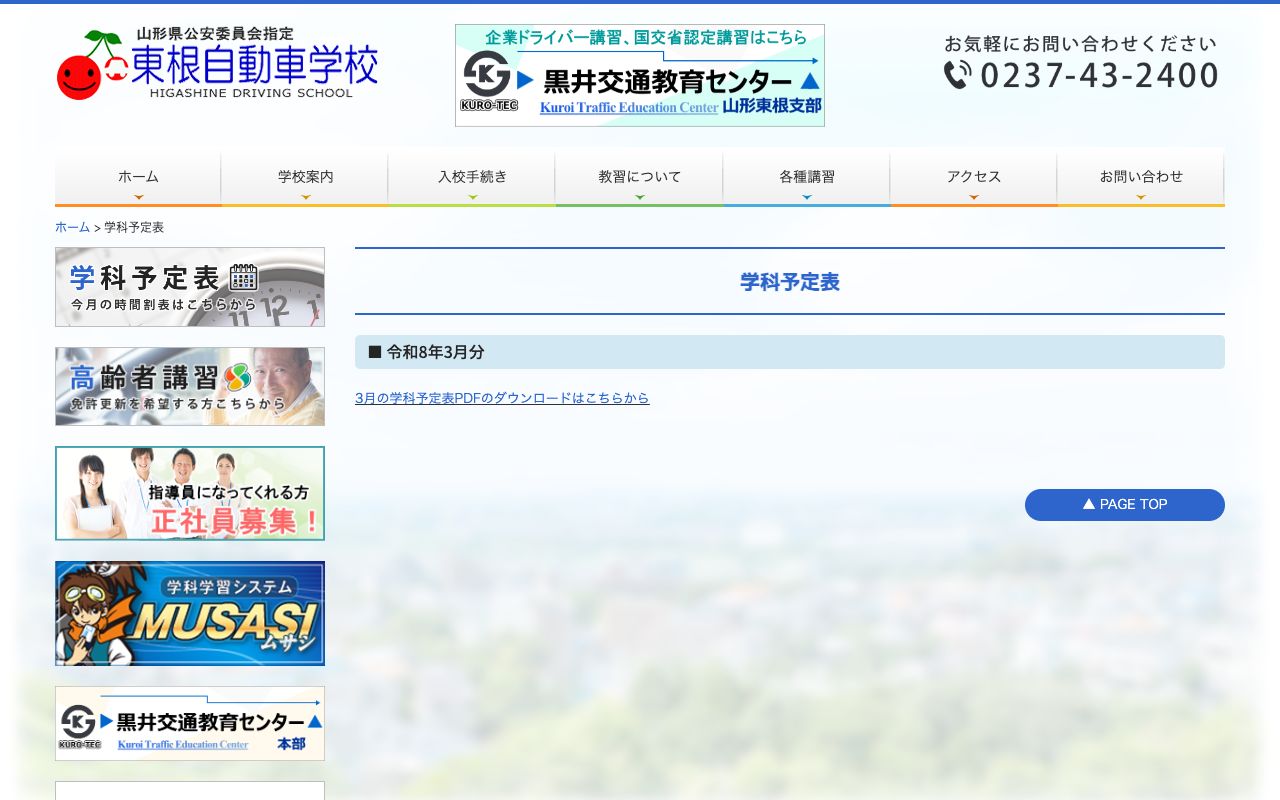Click the KURO-TEC logo in header banner
Screen dimensions: 1280x800
488,76
